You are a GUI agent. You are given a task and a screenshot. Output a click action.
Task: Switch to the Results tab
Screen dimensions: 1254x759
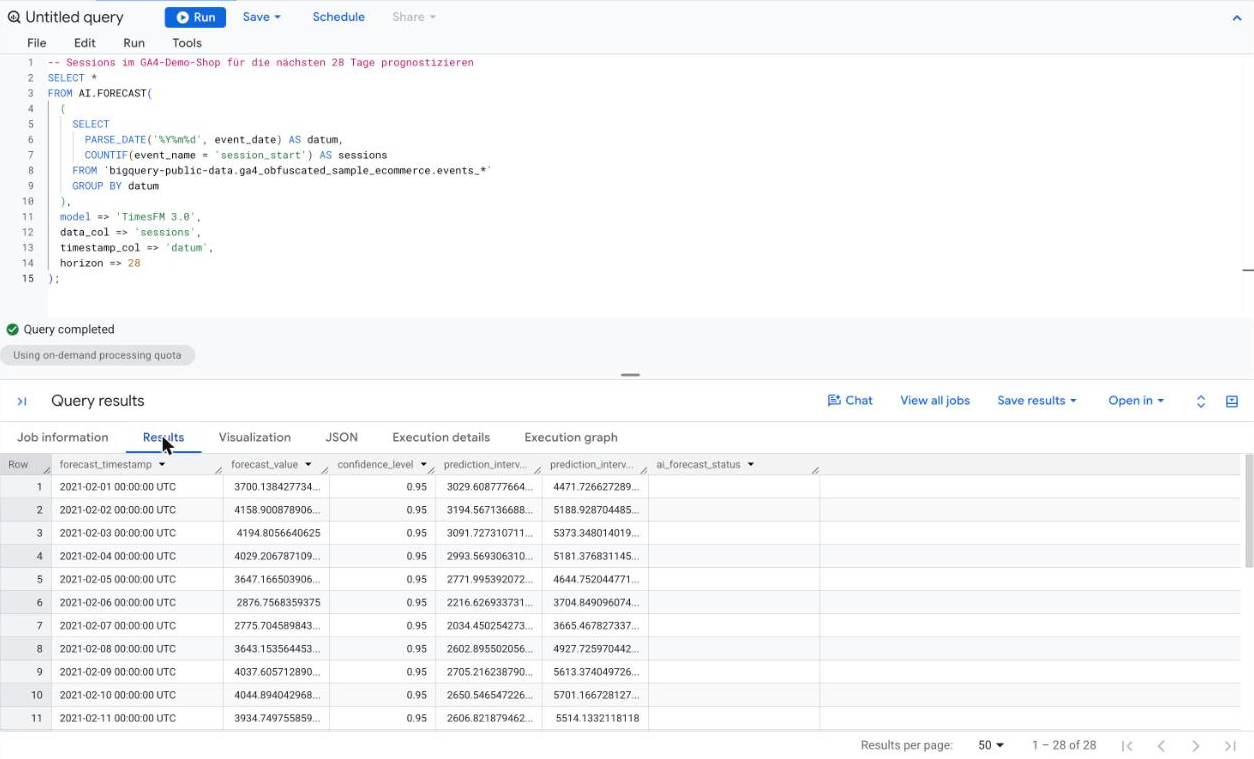(x=163, y=437)
